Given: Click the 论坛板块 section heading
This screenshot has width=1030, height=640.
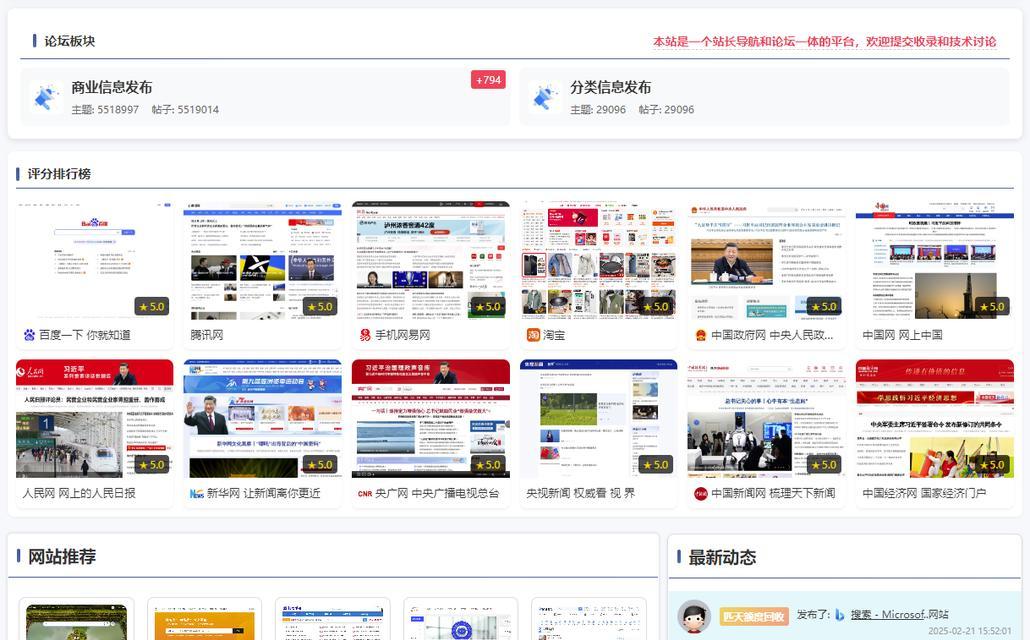Looking at the screenshot, I should pyautogui.click(x=70, y=41).
